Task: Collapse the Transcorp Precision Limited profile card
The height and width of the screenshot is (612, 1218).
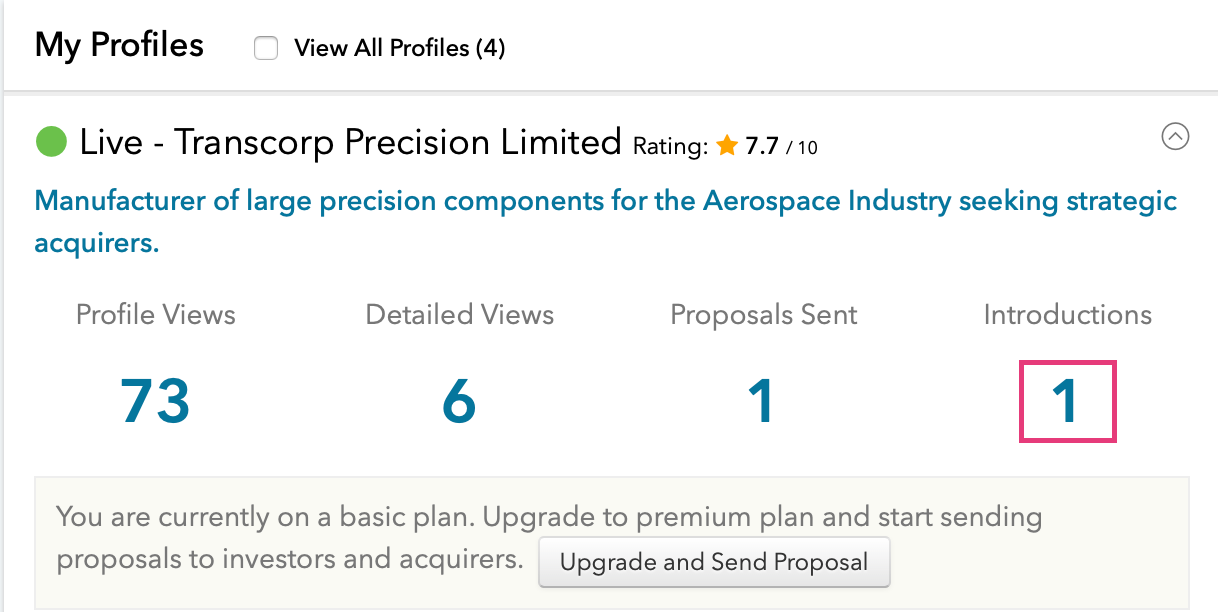Action: 1175,136
